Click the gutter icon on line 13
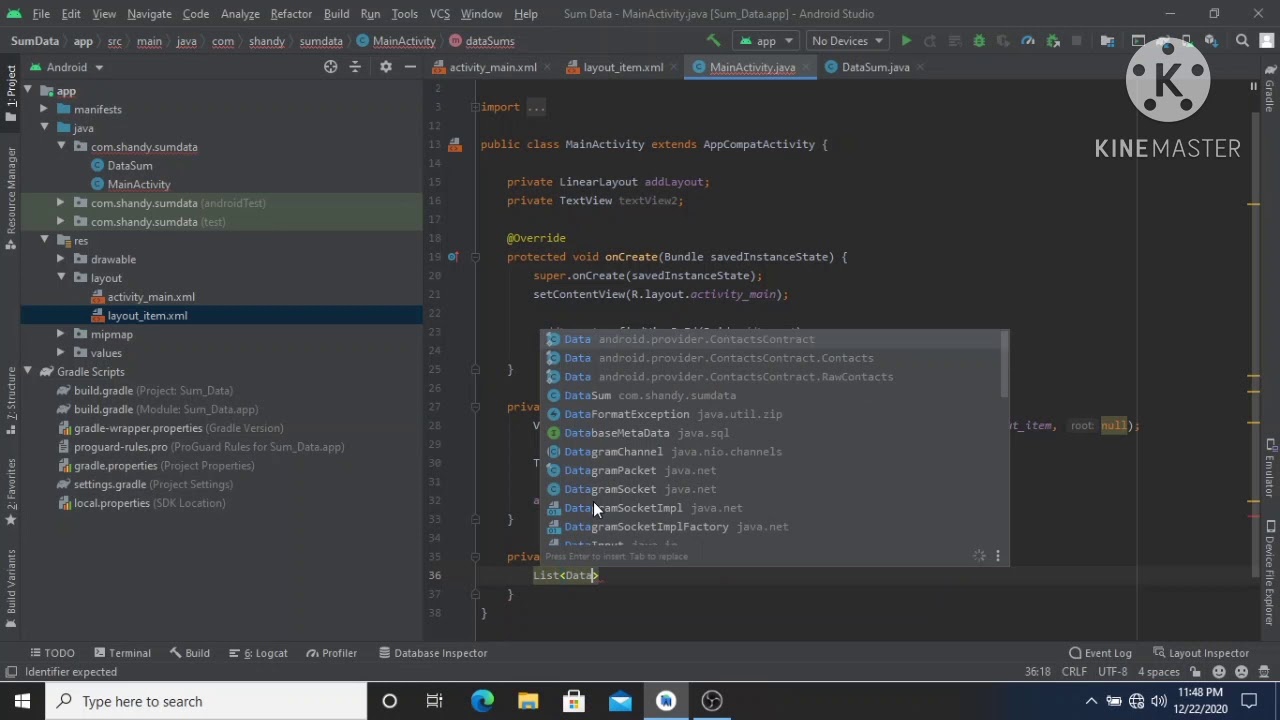 coord(455,145)
